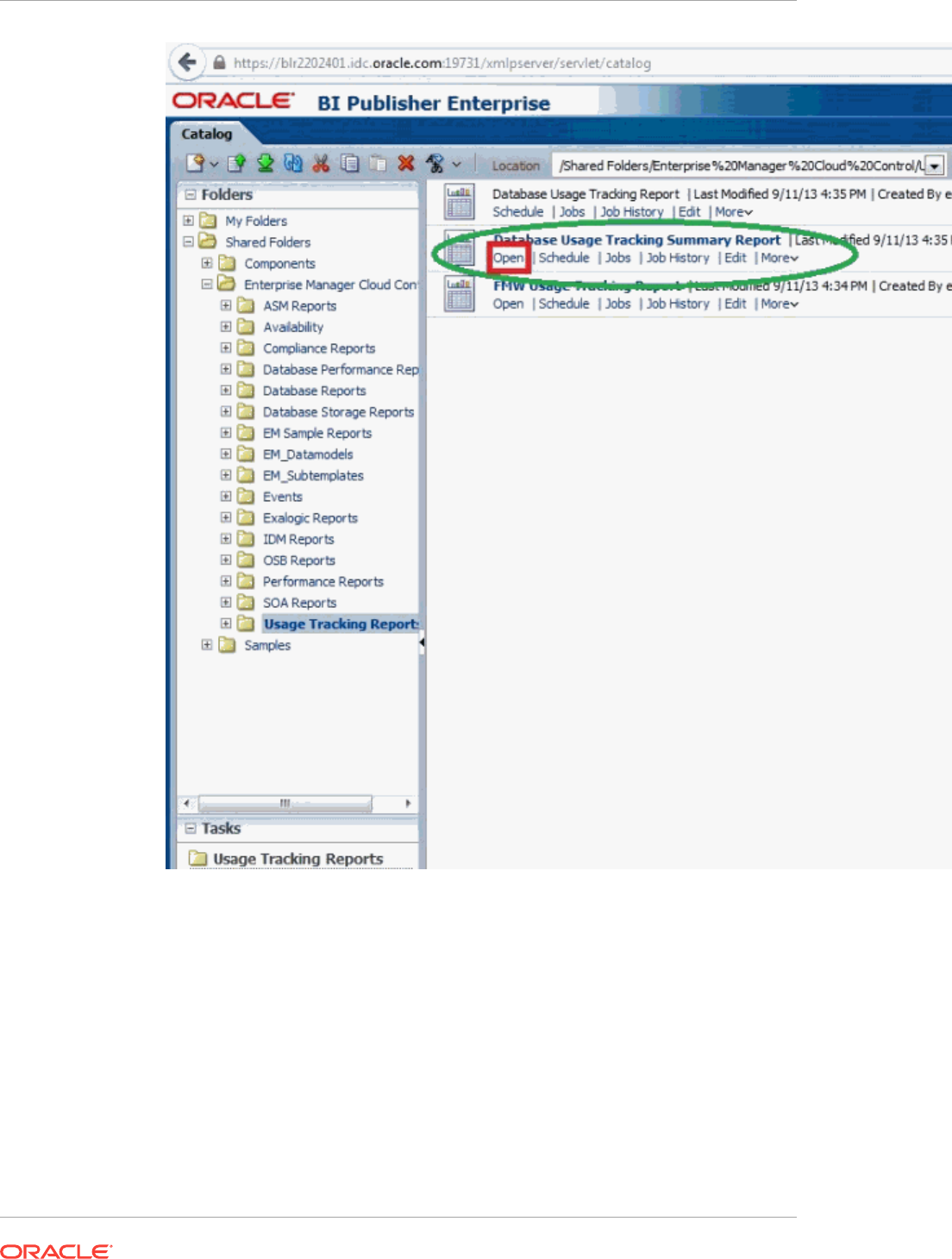
Task: Click the SOA Reports folder icon
Action: click(246, 603)
